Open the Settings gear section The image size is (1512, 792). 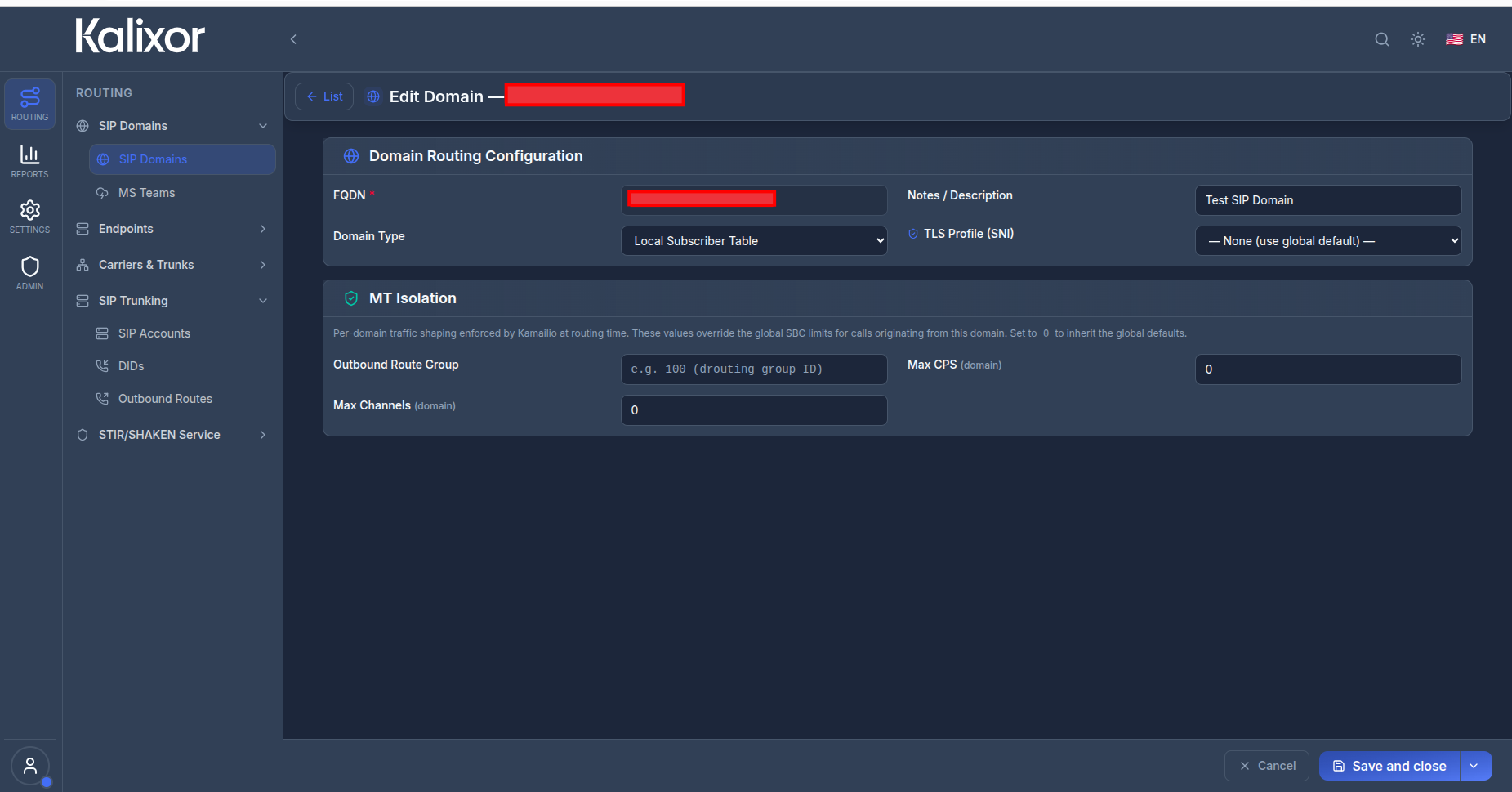(x=30, y=217)
